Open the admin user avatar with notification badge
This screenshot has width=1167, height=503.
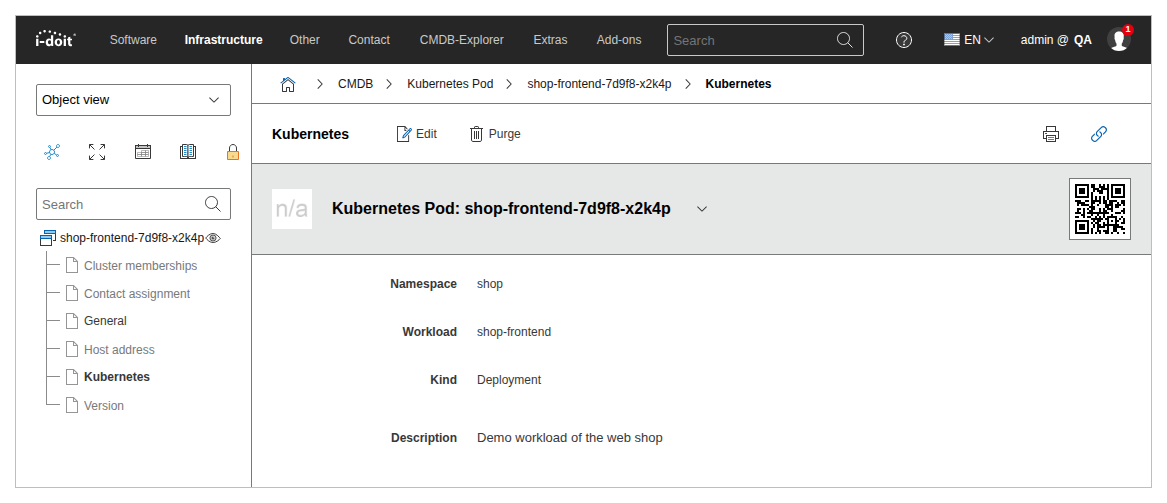[x=1119, y=39]
